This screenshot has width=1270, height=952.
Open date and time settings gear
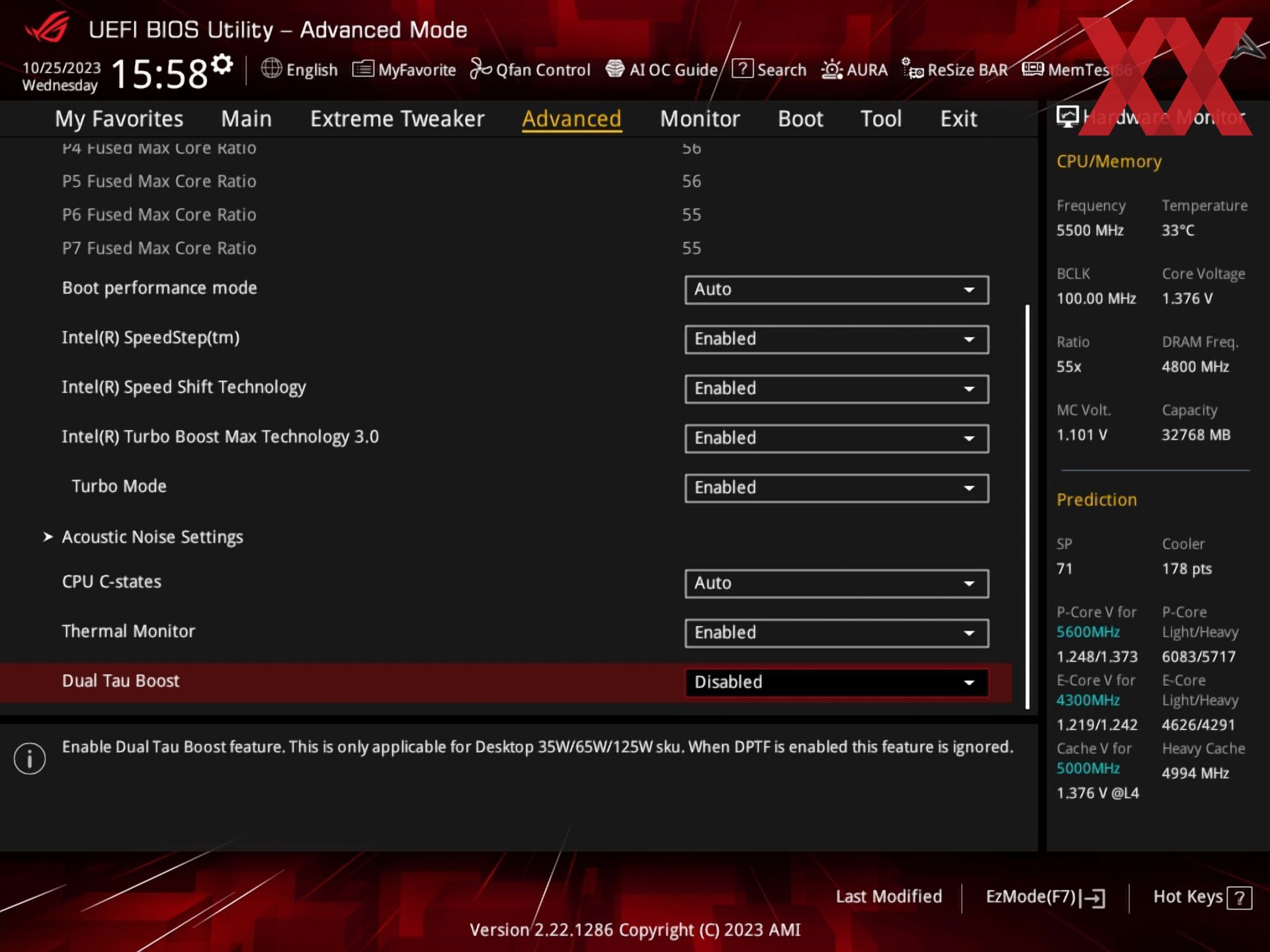click(x=222, y=64)
